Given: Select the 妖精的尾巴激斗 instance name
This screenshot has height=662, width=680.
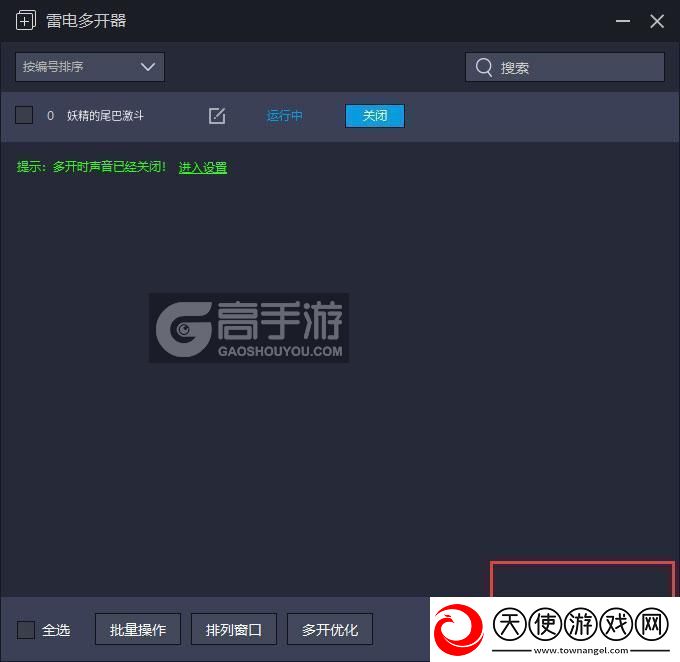Looking at the screenshot, I should click(105, 116).
